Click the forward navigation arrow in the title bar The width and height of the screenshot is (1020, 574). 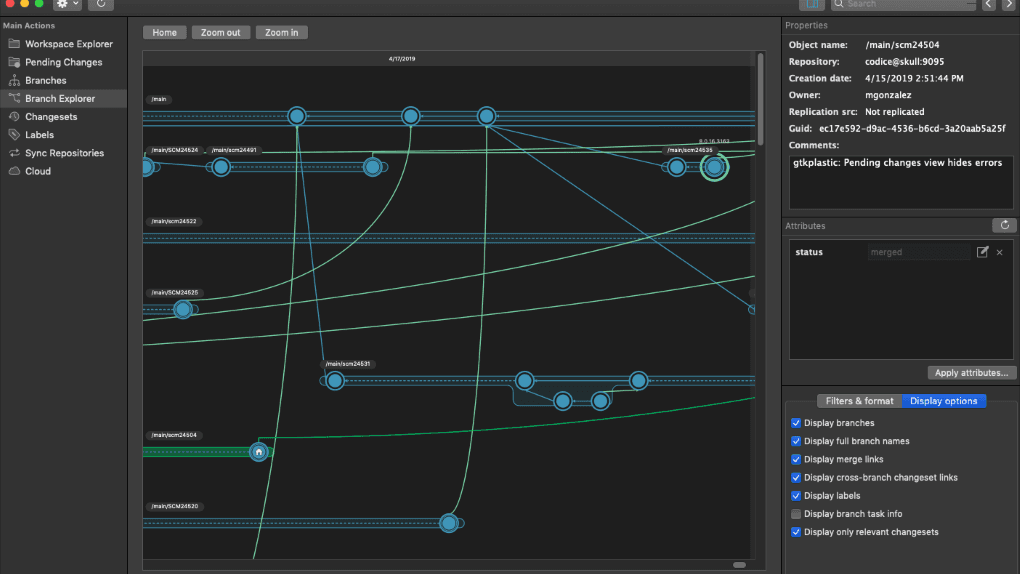[x=1009, y=4]
